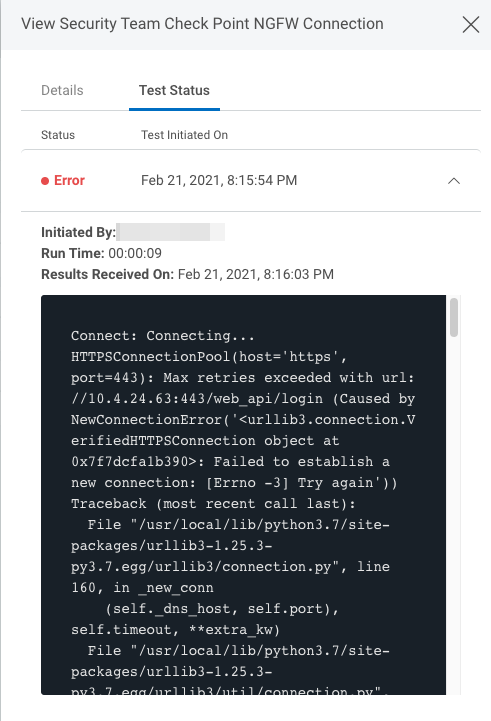Switch to the Details tab
Image resolution: width=491 pixels, height=721 pixels.
tap(62, 90)
